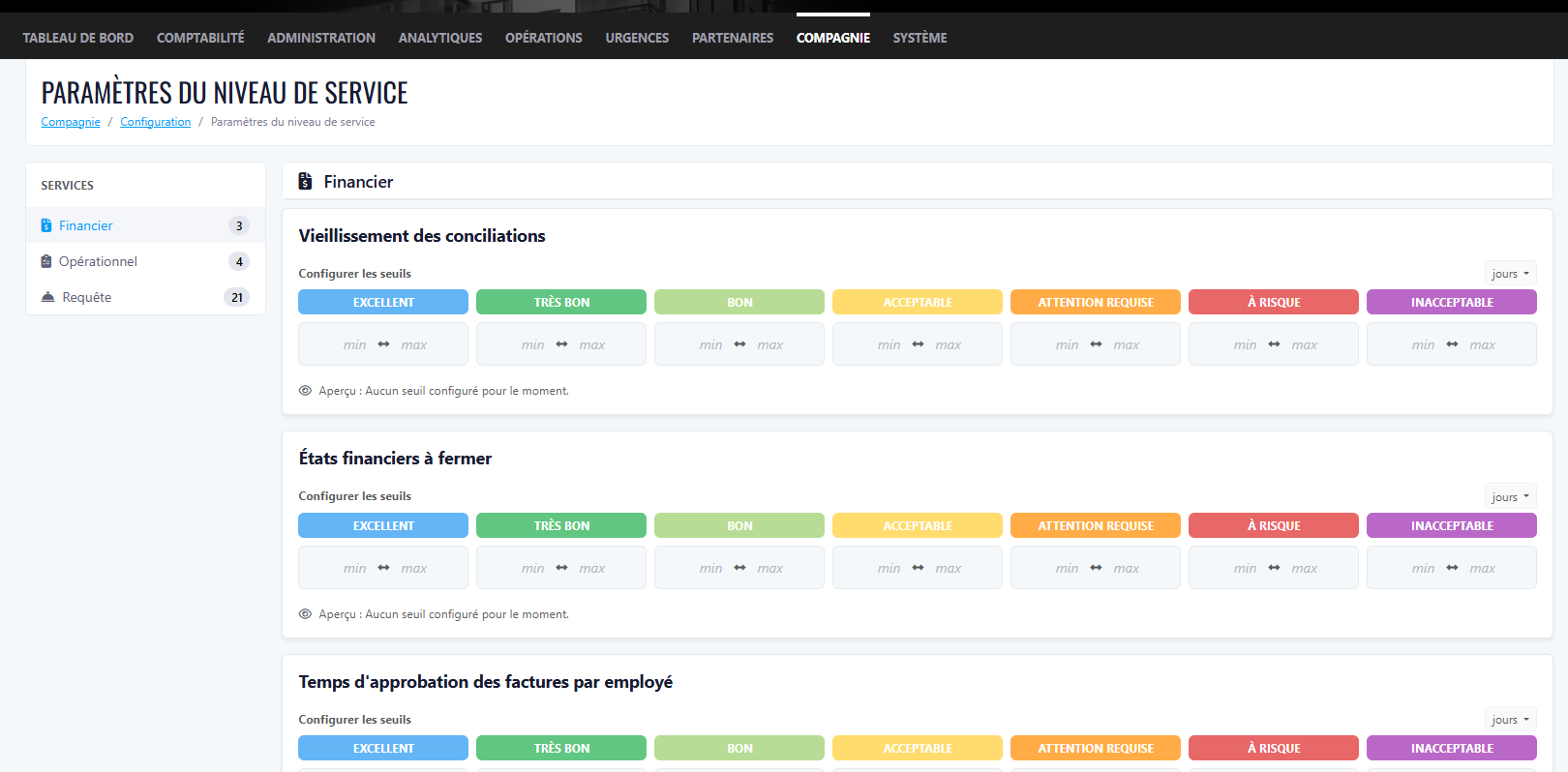The image size is (1568, 772).
Task: Click À risque min field in Vieillissement des conciliations
Action: [x=1245, y=344]
